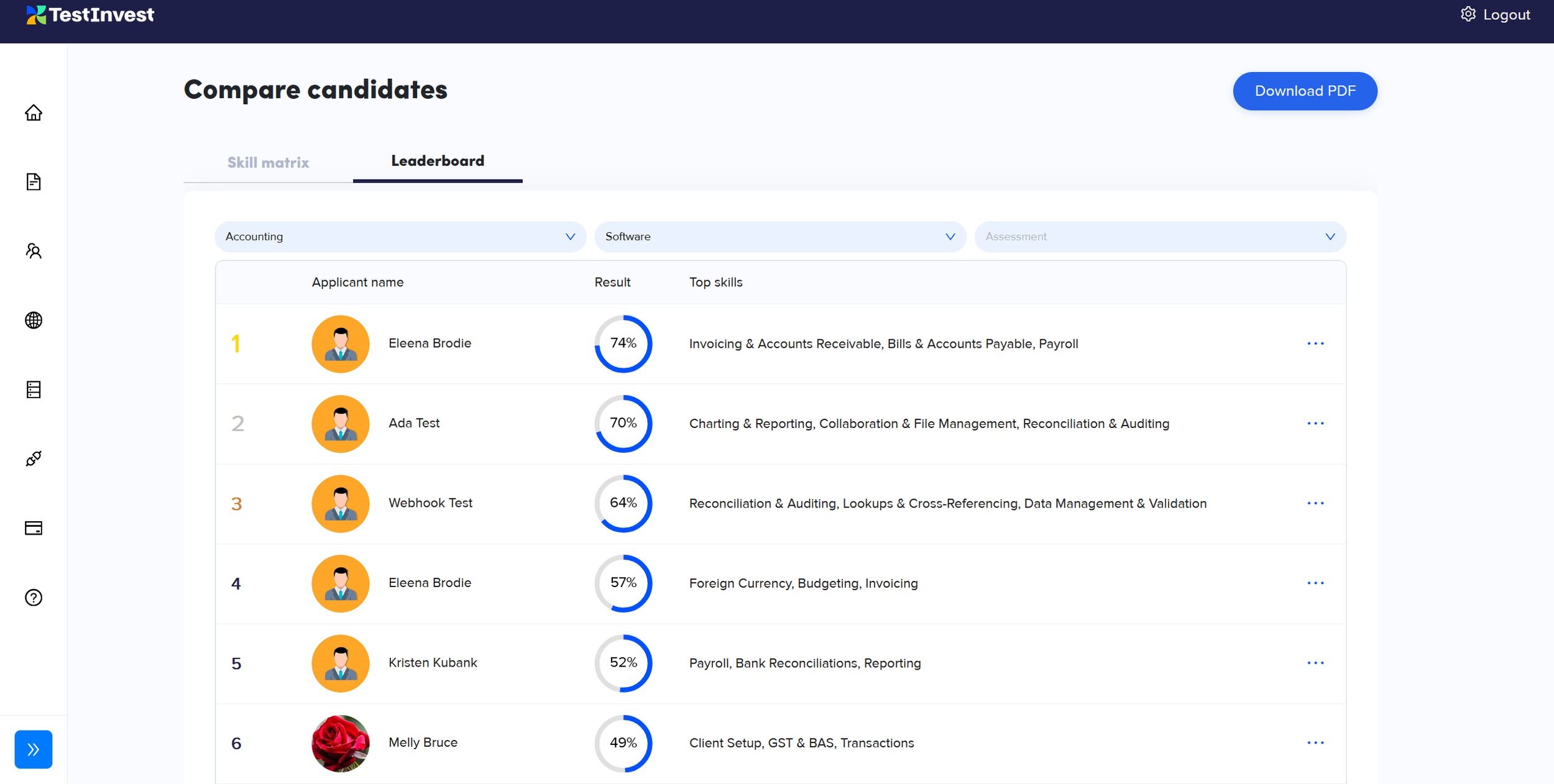Open the three-dot menu for Eleena Brodie 74%
Viewport: 1554px width, 784px height.
[x=1315, y=344]
